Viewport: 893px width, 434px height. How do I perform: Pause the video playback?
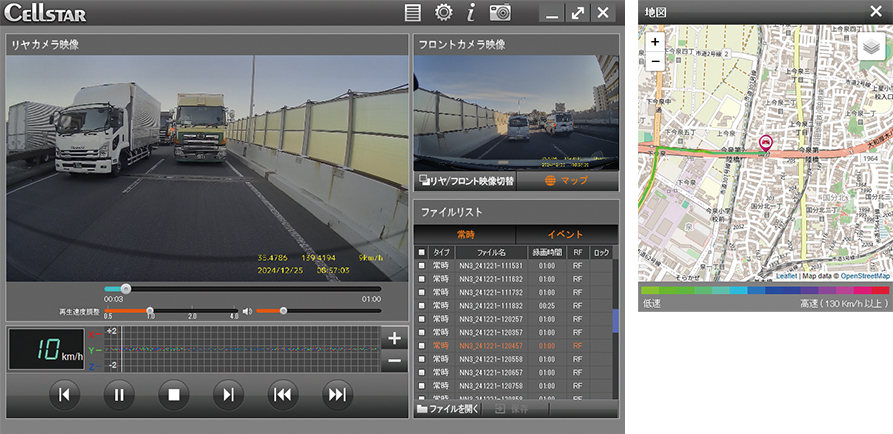(118, 394)
